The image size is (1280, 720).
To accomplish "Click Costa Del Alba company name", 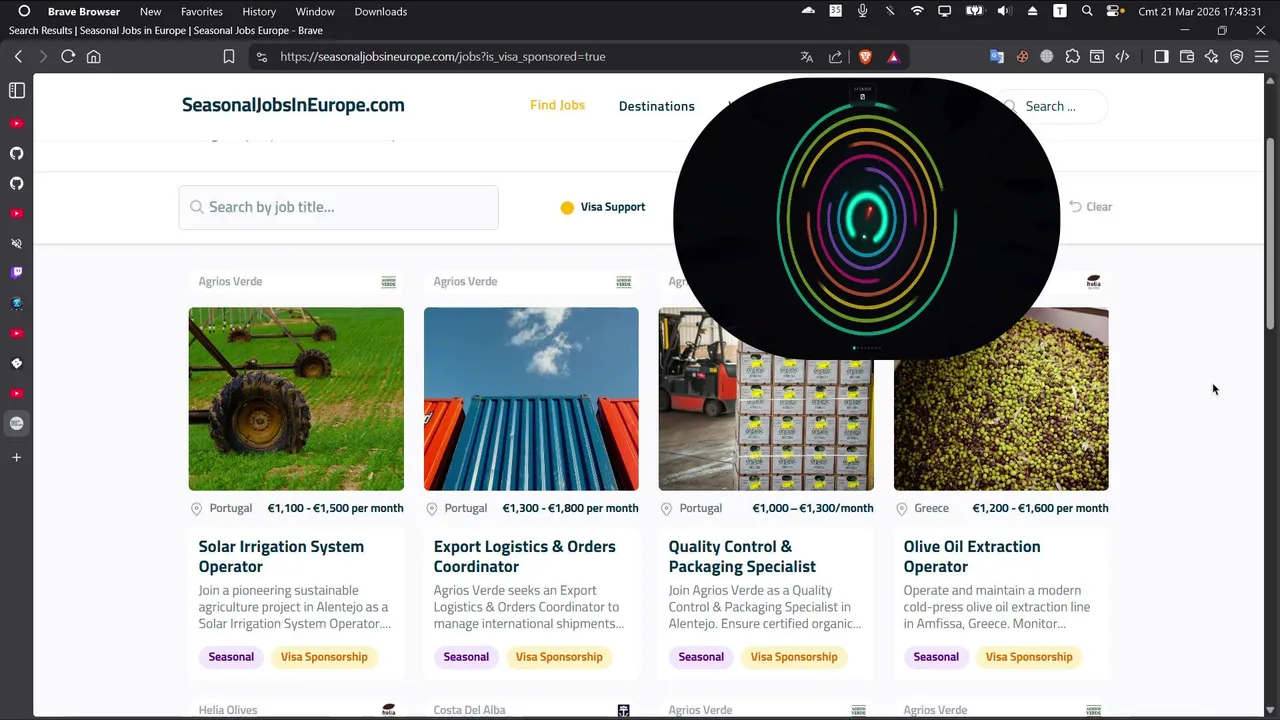I will click(469, 710).
